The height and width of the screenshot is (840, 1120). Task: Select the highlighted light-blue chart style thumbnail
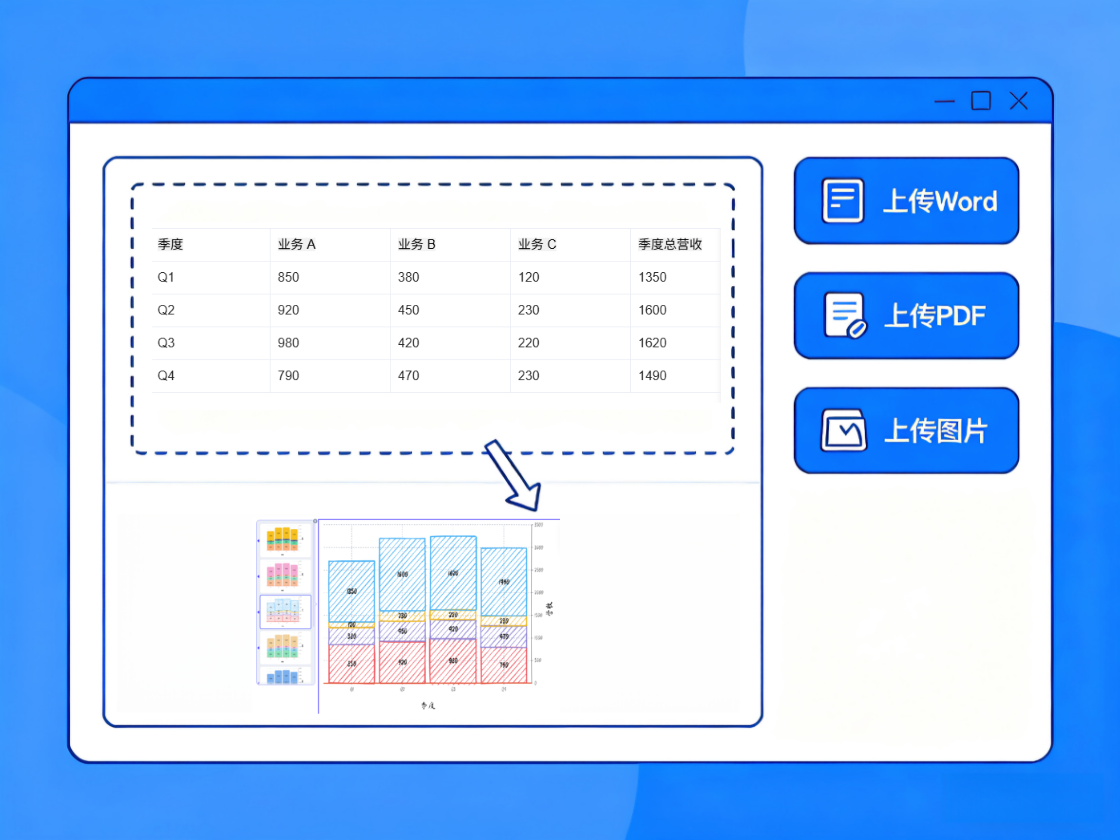(285, 610)
